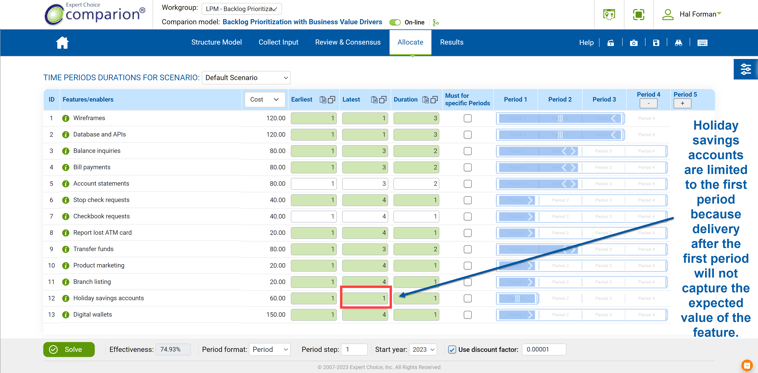Show info for Wireframes feature
758x373 pixels.
point(66,118)
